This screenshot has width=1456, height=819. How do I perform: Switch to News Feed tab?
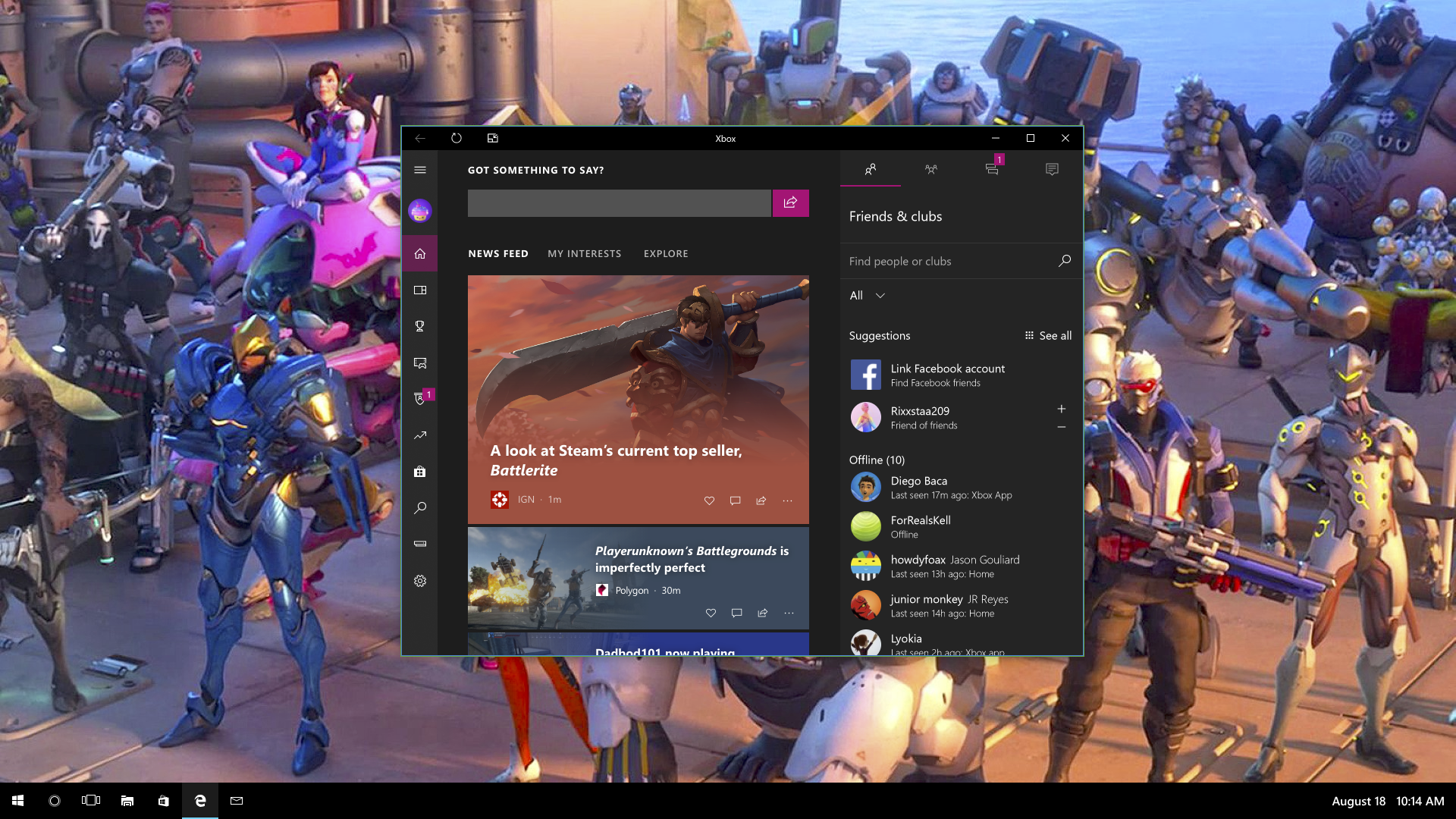coord(498,254)
